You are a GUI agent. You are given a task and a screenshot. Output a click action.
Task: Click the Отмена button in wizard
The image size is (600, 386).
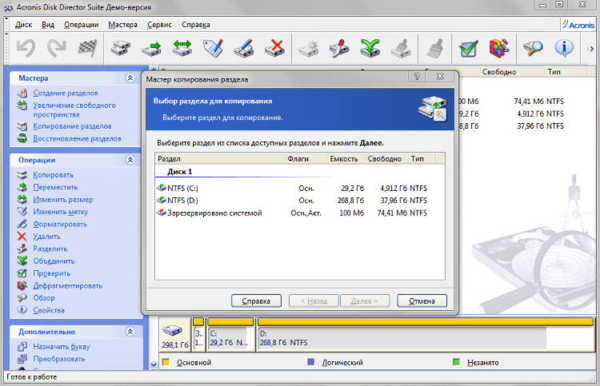click(x=422, y=301)
